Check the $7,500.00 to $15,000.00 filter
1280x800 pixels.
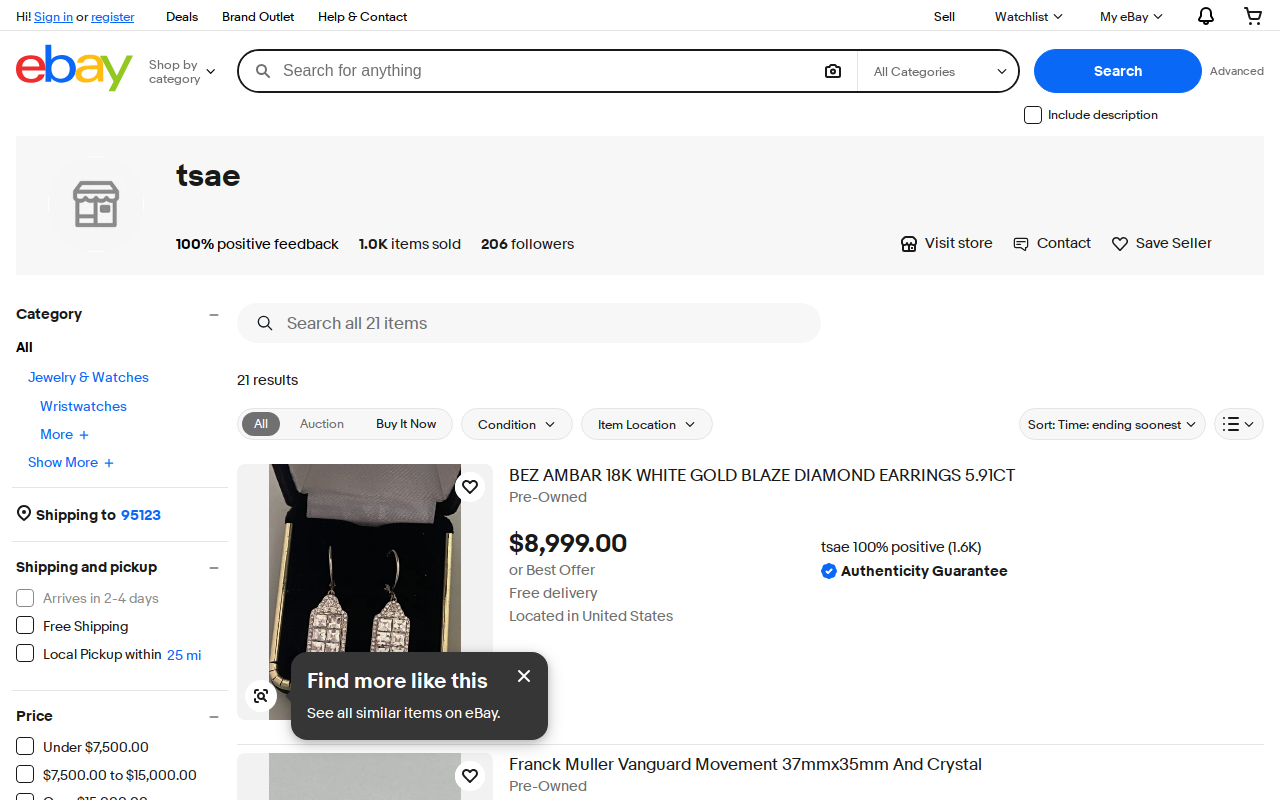(25, 775)
